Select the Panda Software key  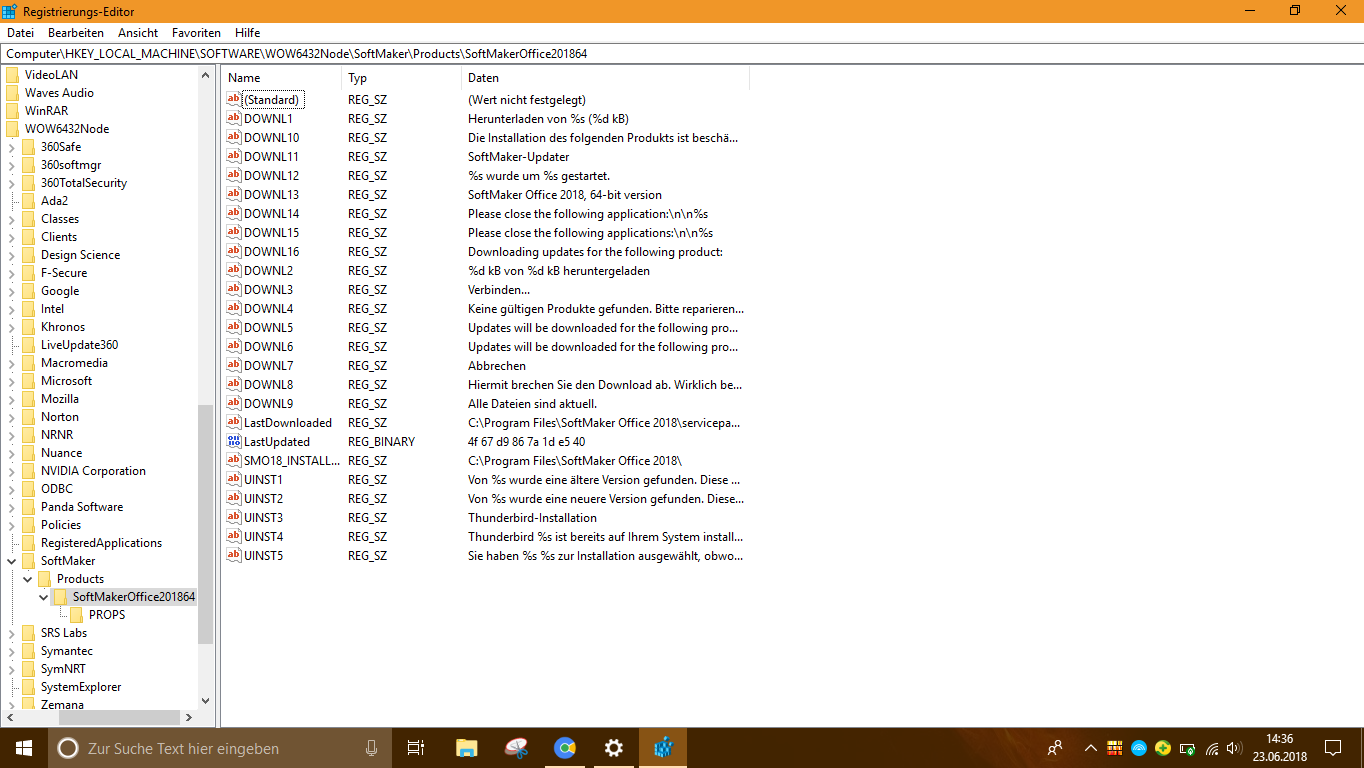[82, 507]
